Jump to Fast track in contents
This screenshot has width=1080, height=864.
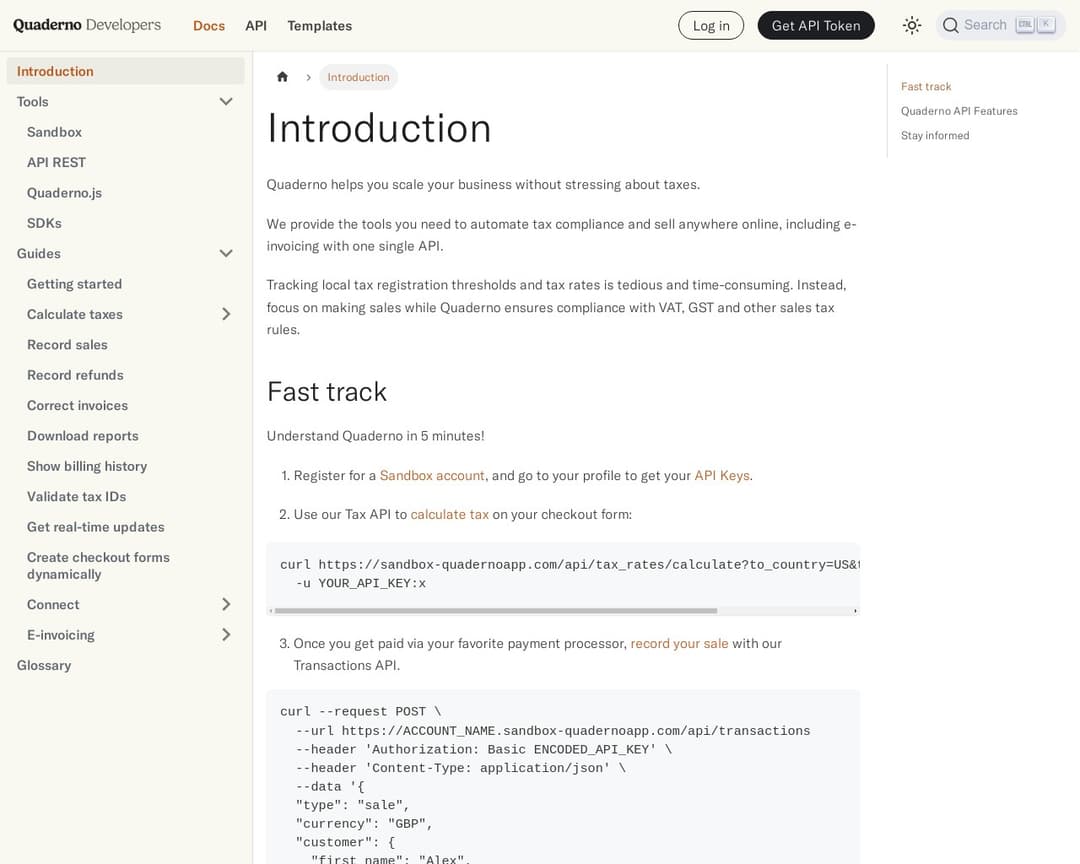click(926, 86)
